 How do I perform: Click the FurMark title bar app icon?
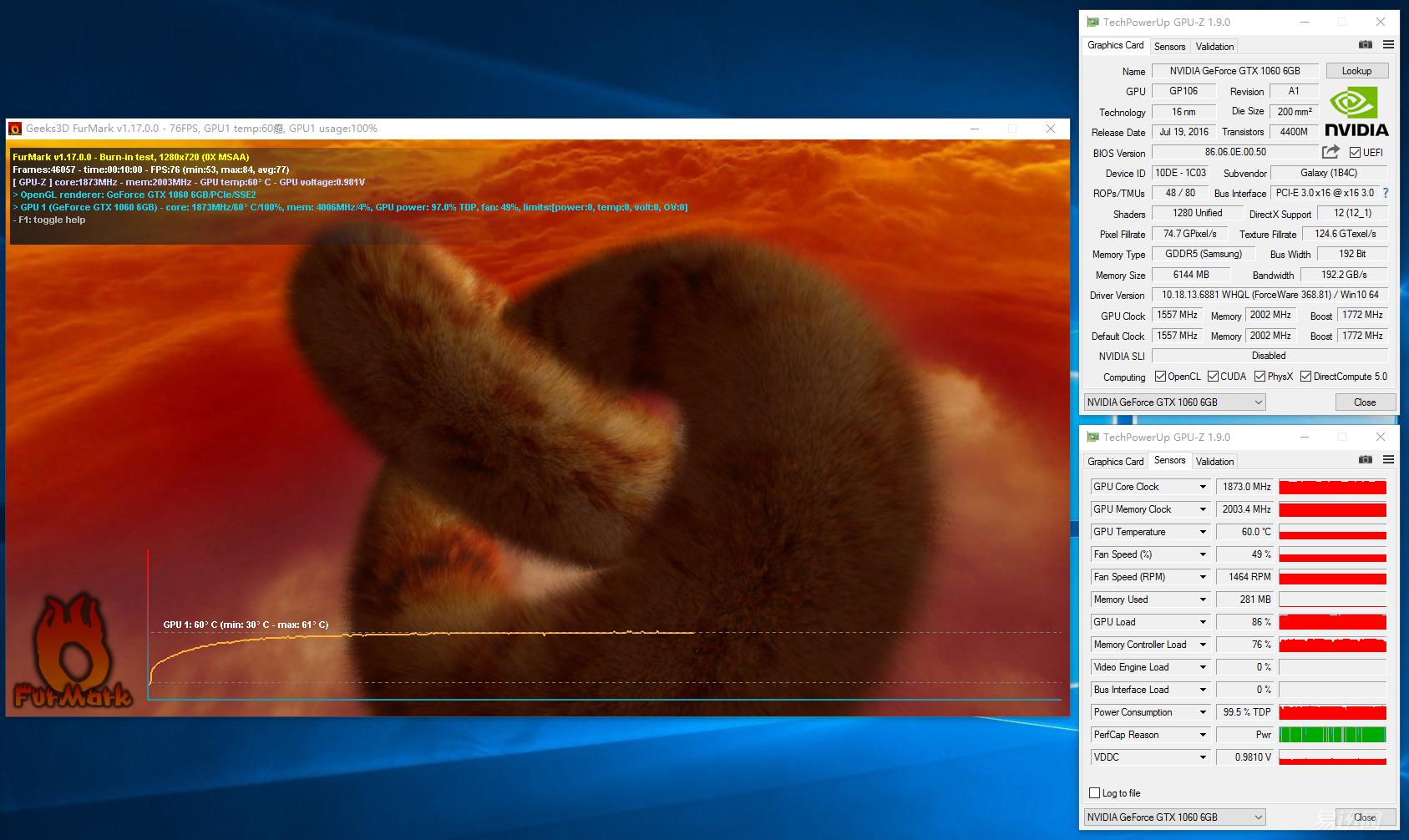click(x=15, y=129)
